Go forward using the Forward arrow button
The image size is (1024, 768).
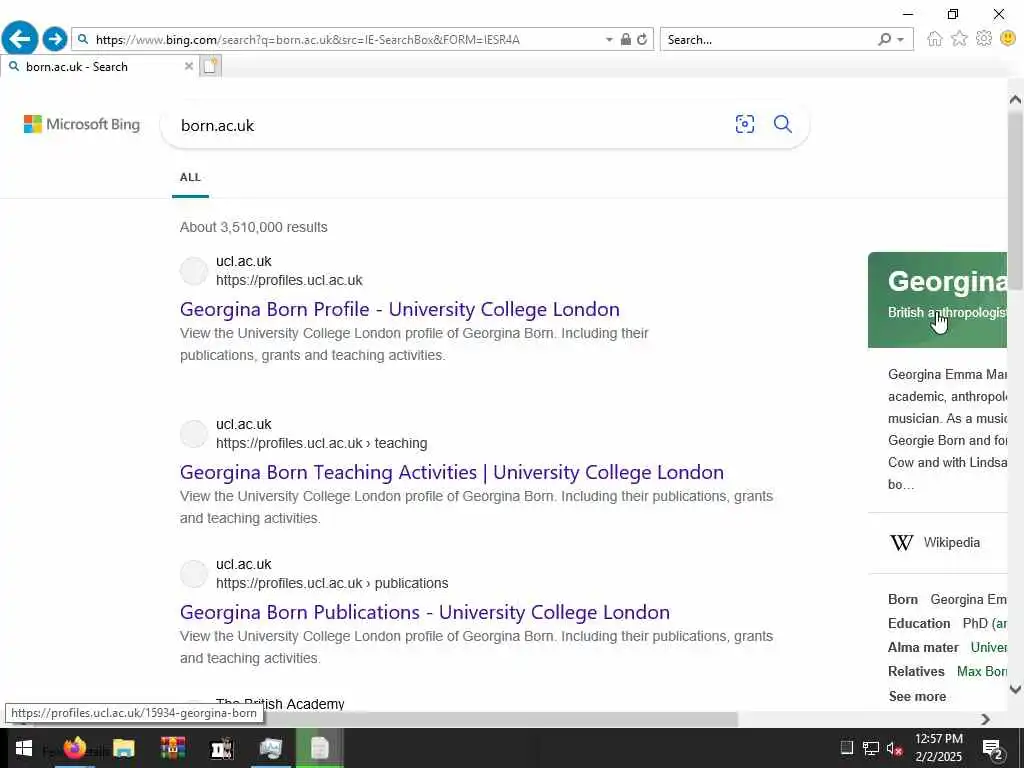(x=55, y=39)
